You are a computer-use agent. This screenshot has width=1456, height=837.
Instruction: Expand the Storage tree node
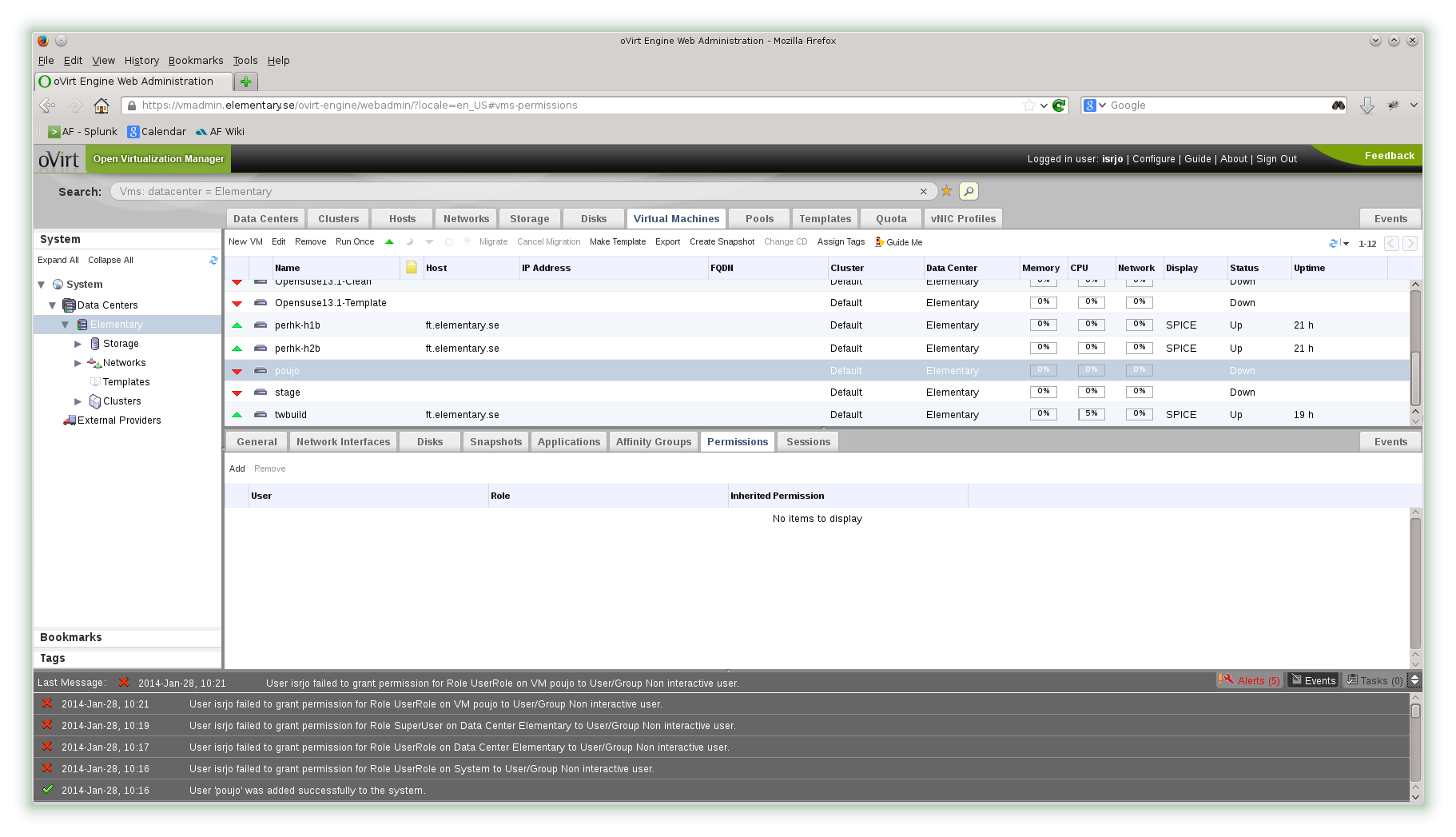78,344
